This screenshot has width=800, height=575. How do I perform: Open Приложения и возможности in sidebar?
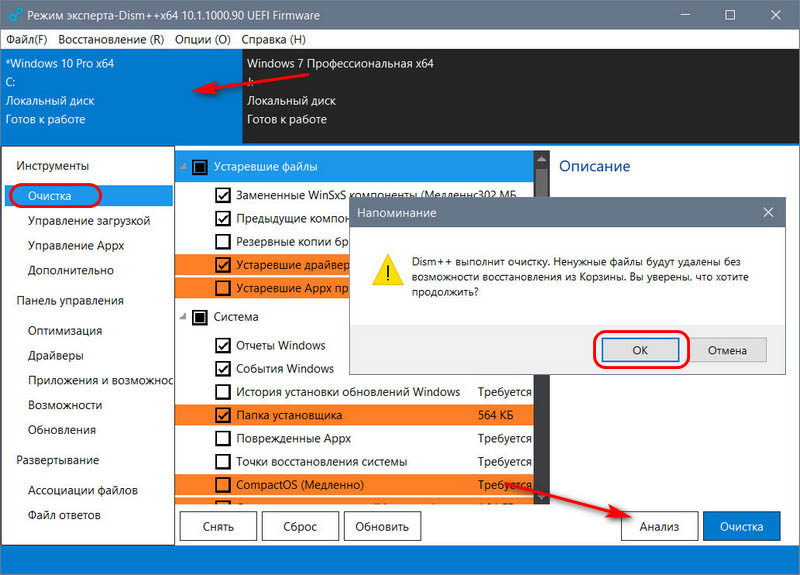[x=100, y=380]
